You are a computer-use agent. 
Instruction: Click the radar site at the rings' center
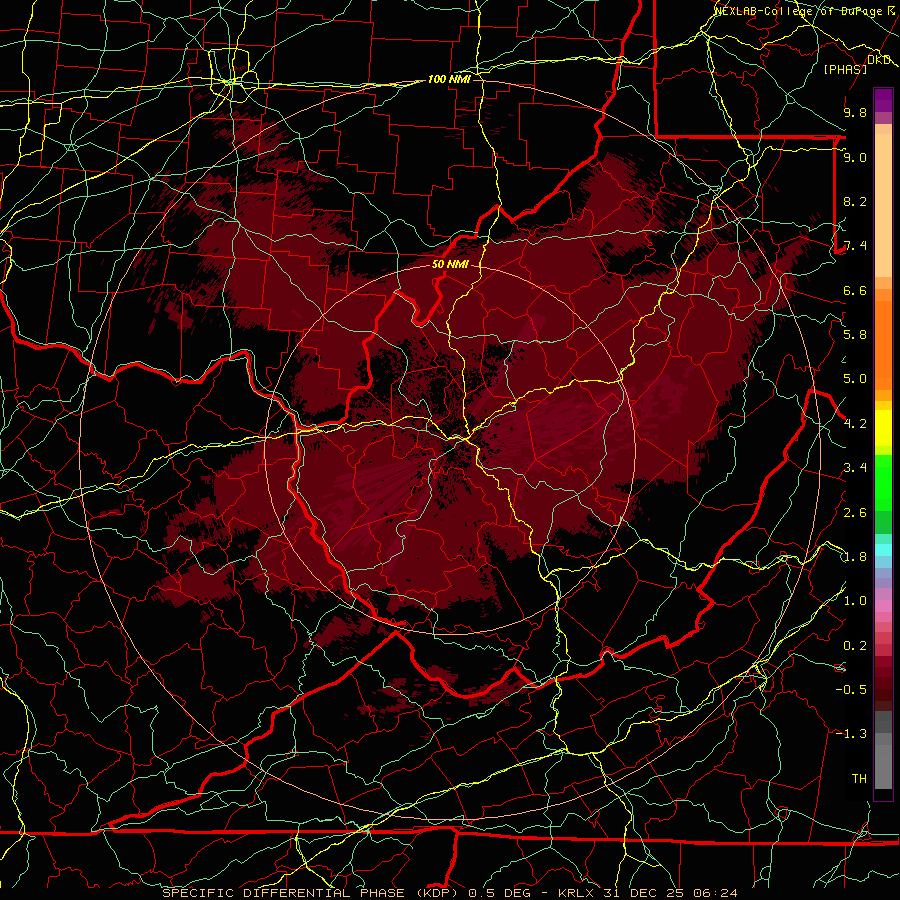click(451, 450)
